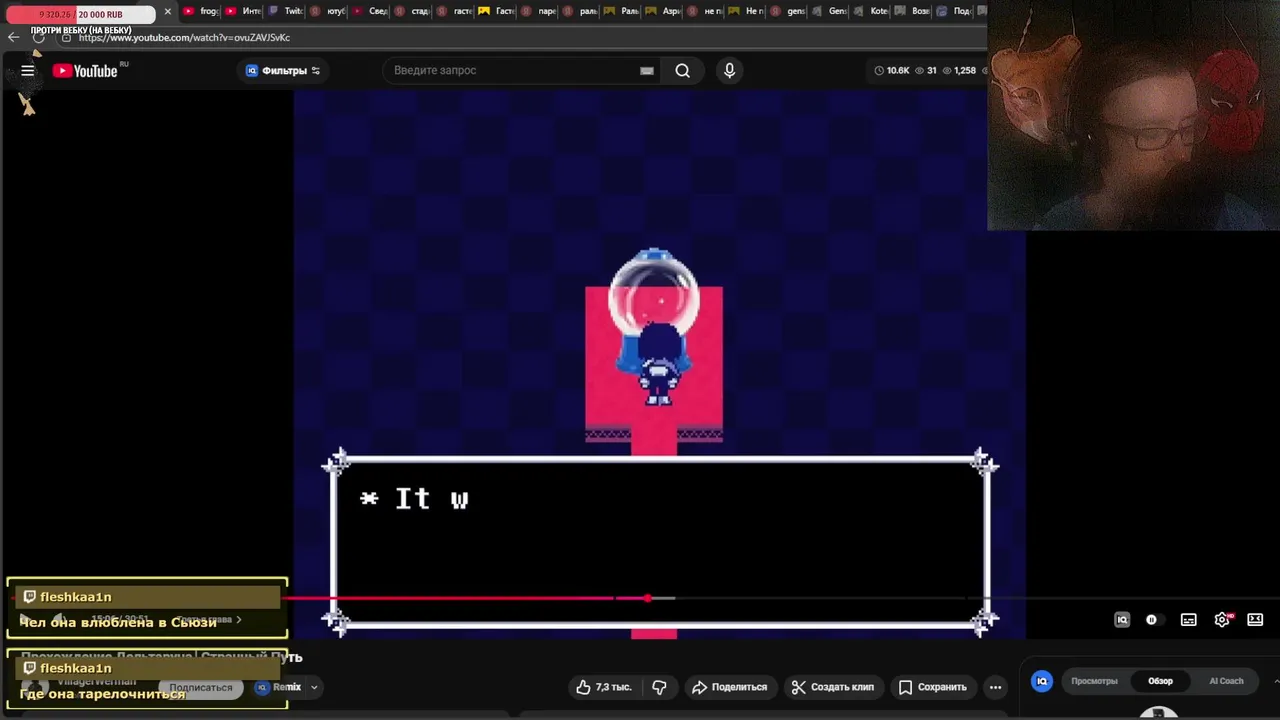Click the 10.6K clock stat in header
This screenshot has width=1280, height=720.
tap(892, 71)
